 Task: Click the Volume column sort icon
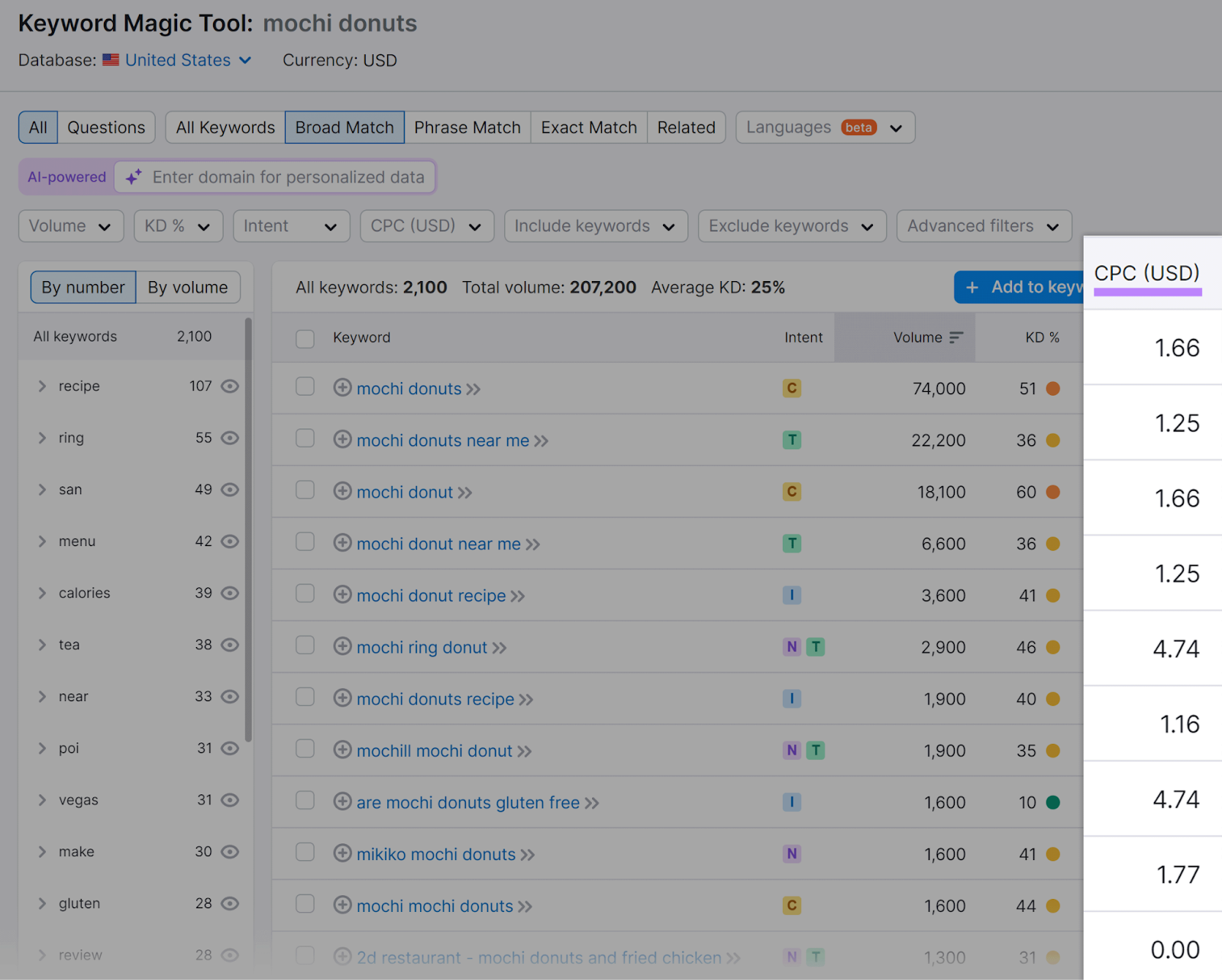tap(955, 338)
